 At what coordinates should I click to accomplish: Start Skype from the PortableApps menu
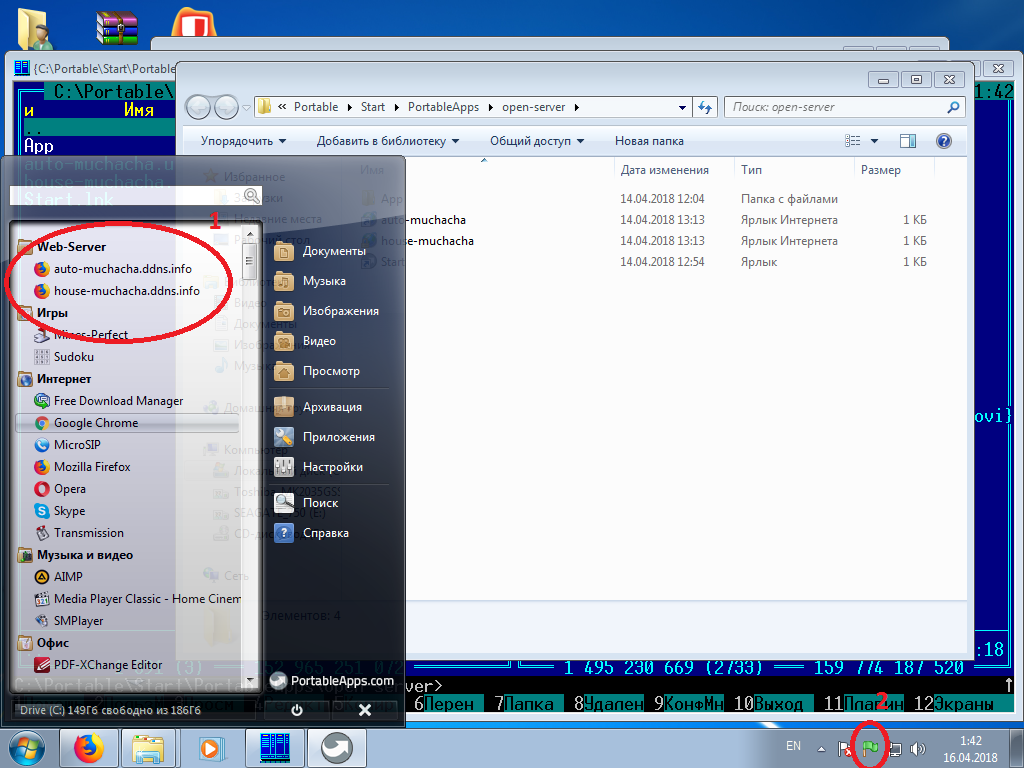click(x=69, y=511)
